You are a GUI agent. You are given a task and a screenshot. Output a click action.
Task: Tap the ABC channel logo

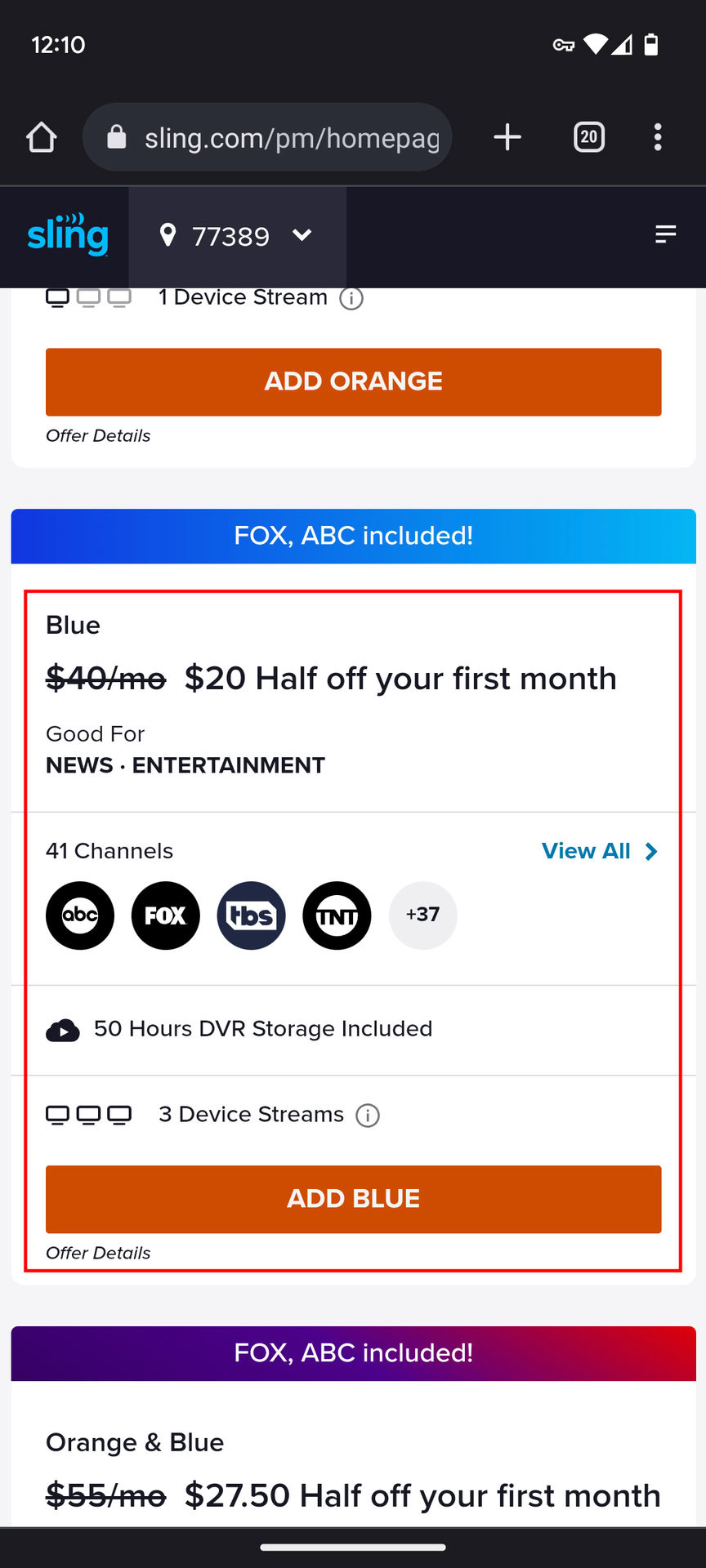[x=80, y=915]
